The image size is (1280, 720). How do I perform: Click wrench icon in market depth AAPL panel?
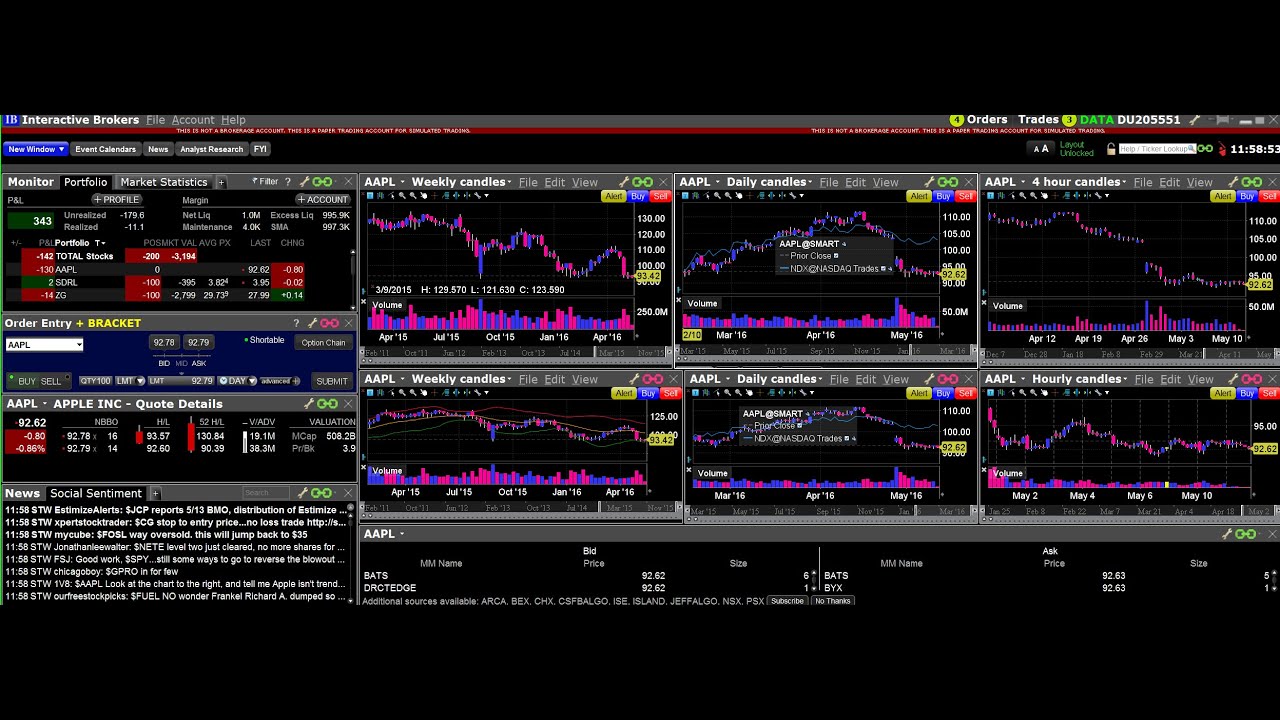[x=1227, y=534]
